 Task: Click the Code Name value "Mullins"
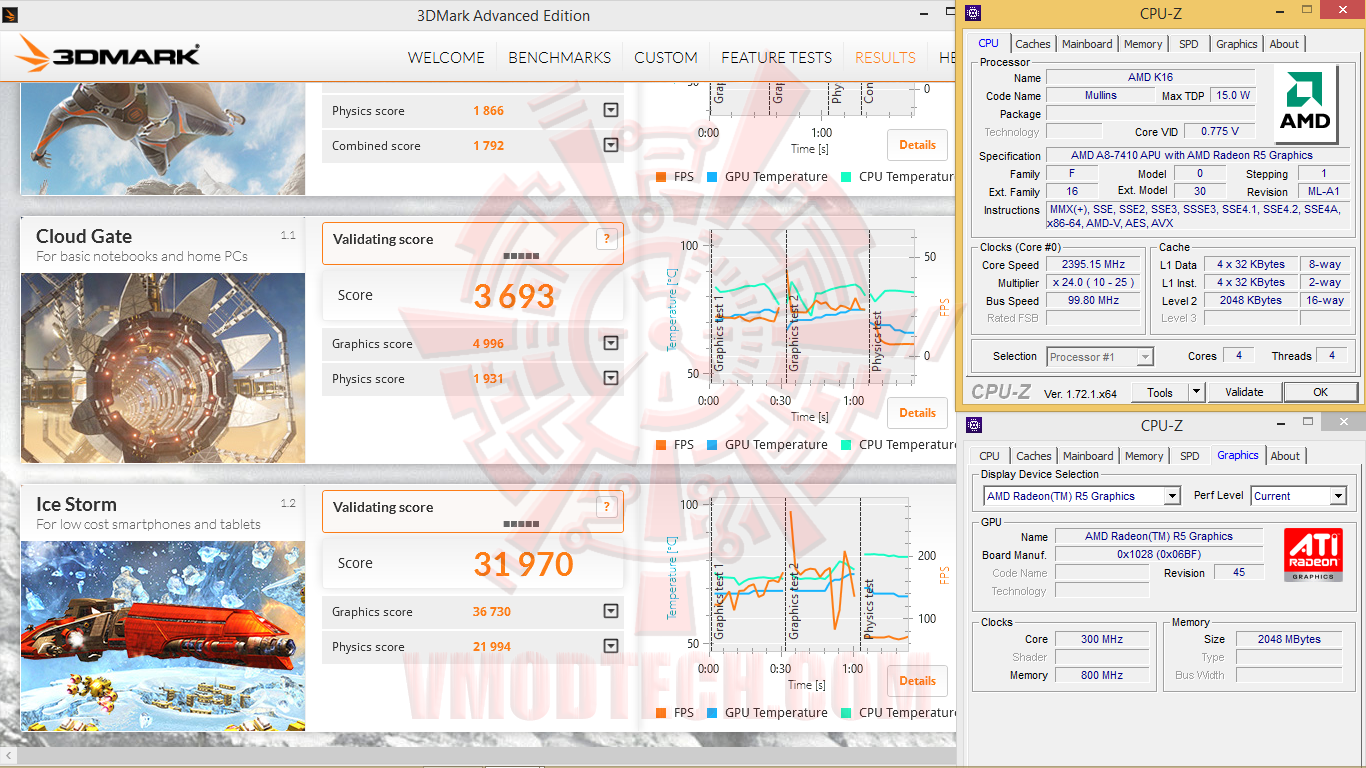coord(1100,96)
